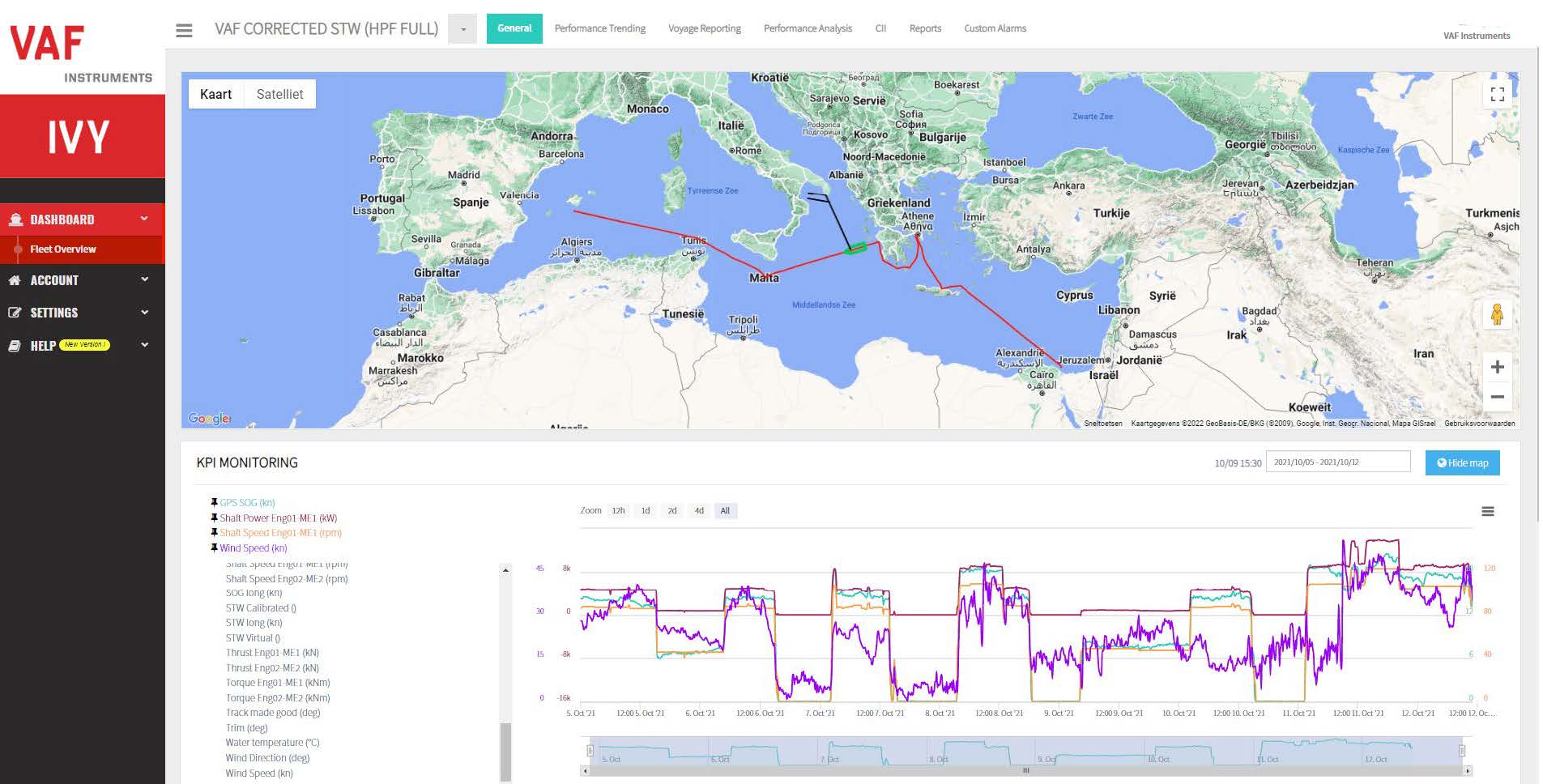Switch map to Satelliet view
Viewport: 1543px width, 784px height.
(x=279, y=94)
